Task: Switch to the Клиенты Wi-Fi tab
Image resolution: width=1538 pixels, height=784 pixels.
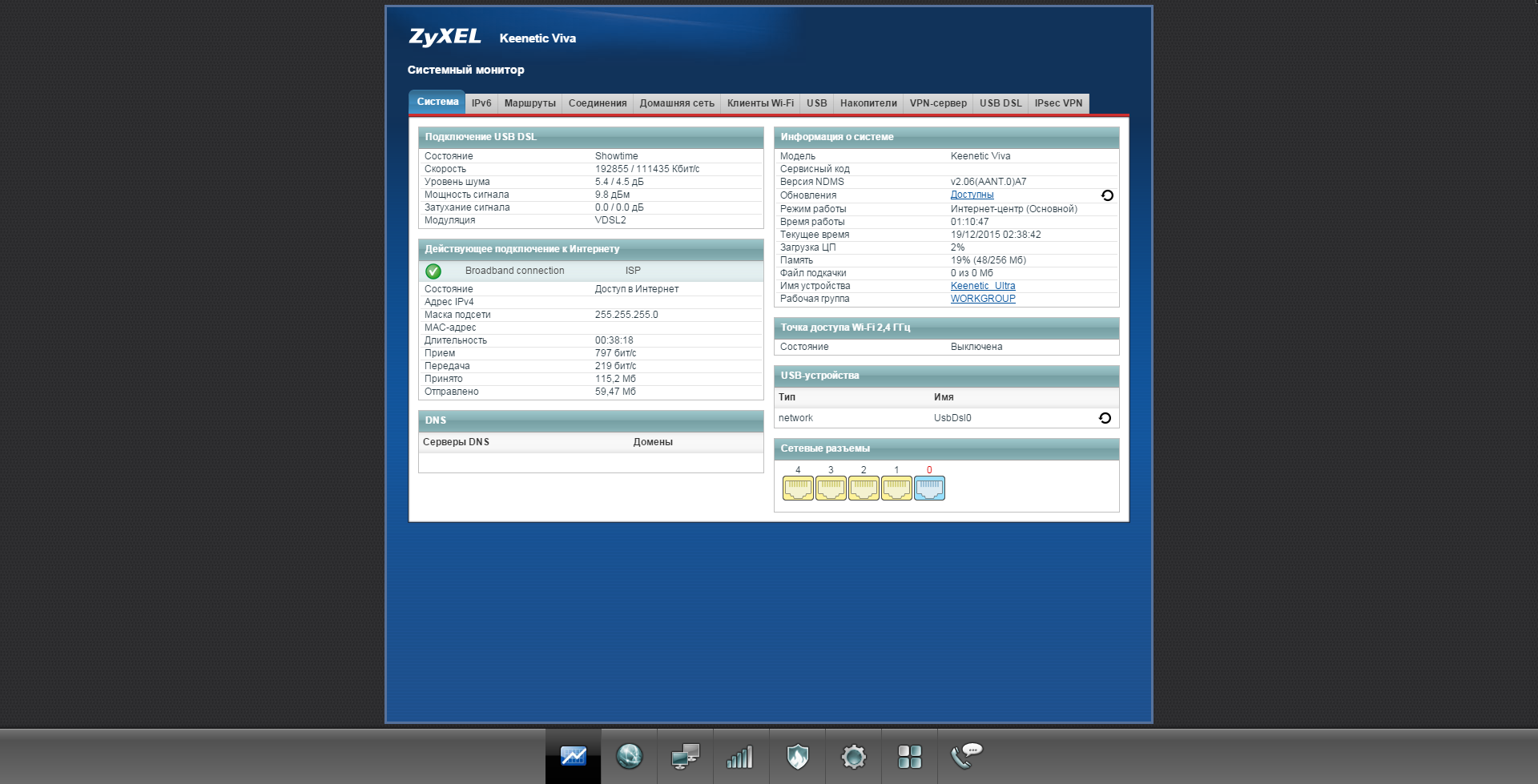Action: point(760,103)
